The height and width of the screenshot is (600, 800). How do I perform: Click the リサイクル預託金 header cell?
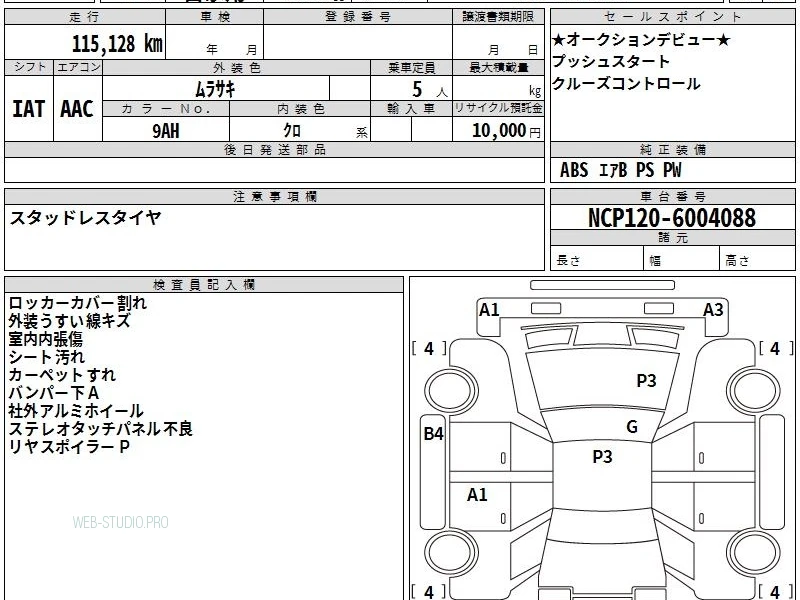pyautogui.click(x=498, y=109)
